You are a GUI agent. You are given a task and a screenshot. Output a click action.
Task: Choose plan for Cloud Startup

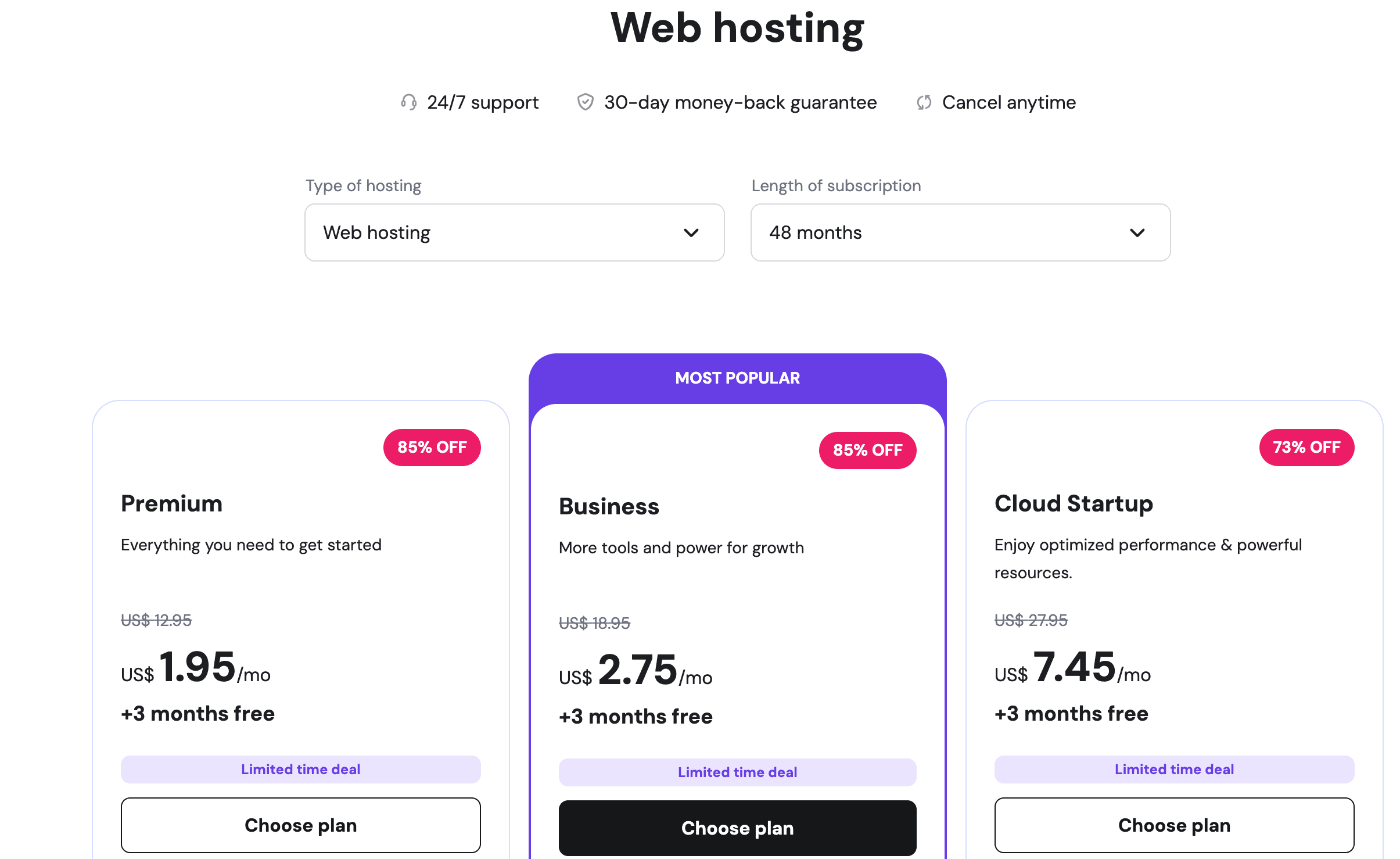tap(1174, 825)
